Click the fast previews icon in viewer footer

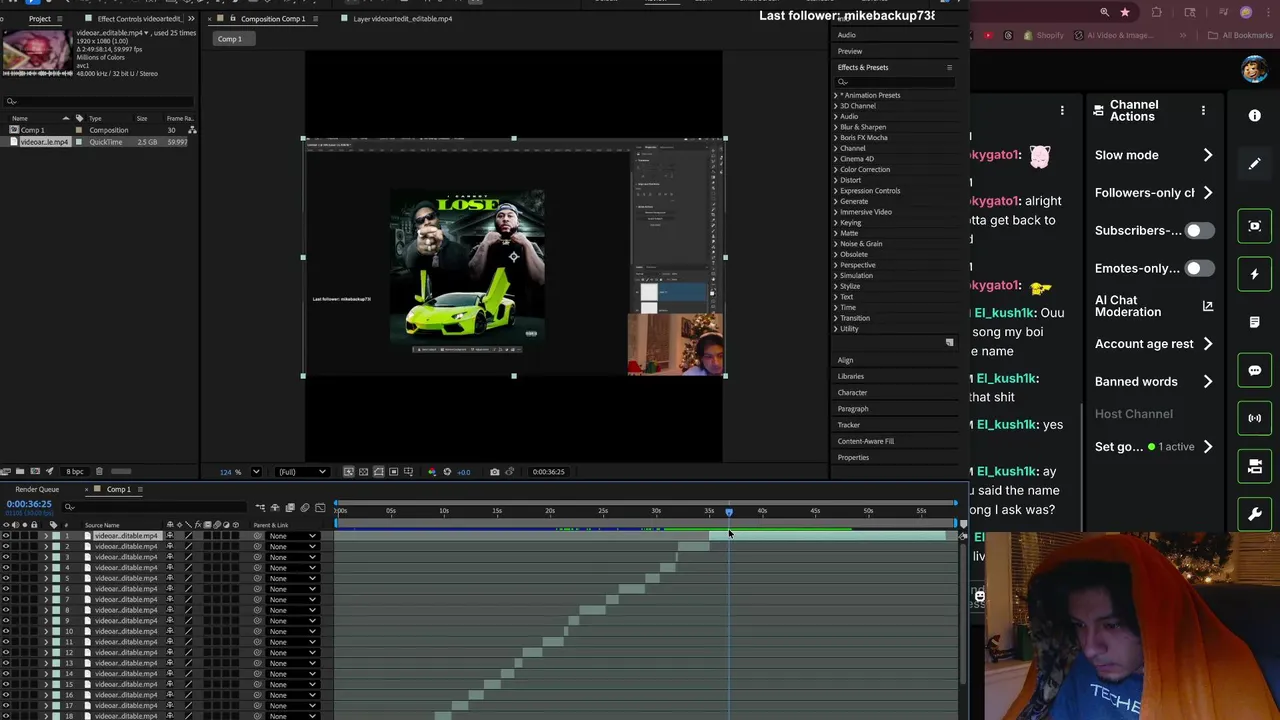click(348, 472)
